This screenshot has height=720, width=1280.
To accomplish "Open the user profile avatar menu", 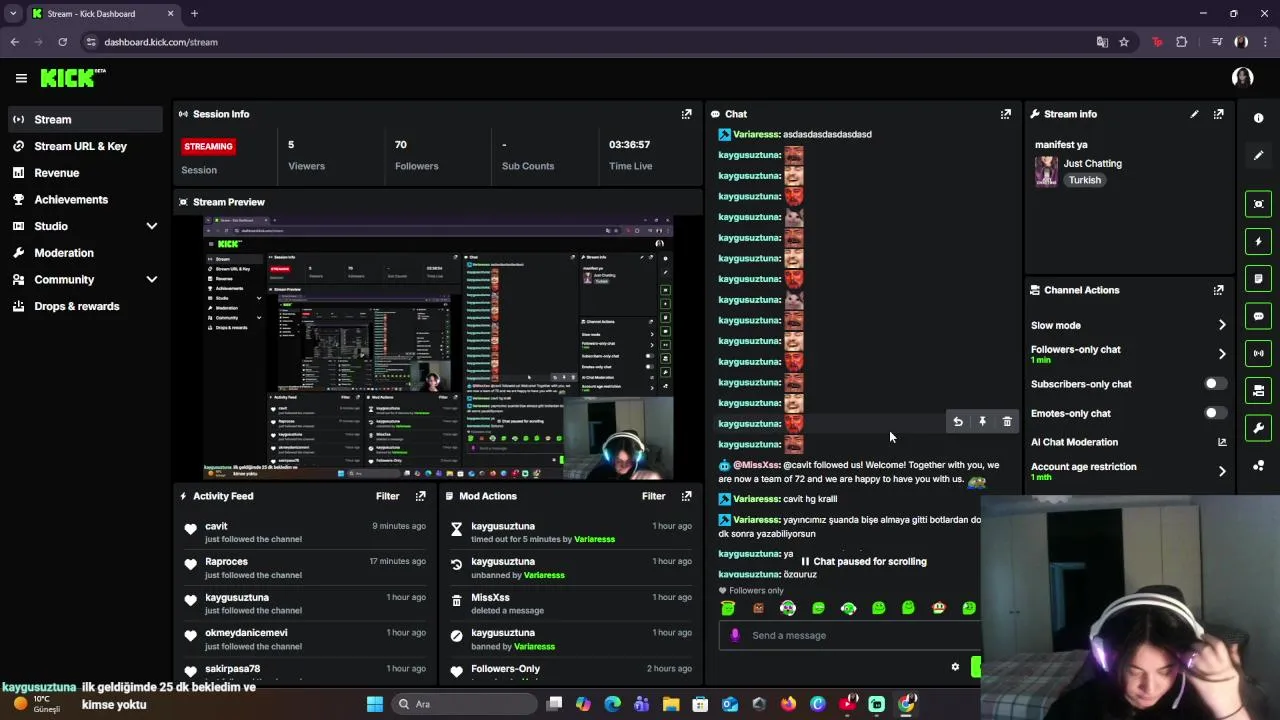I will coord(1243,77).
